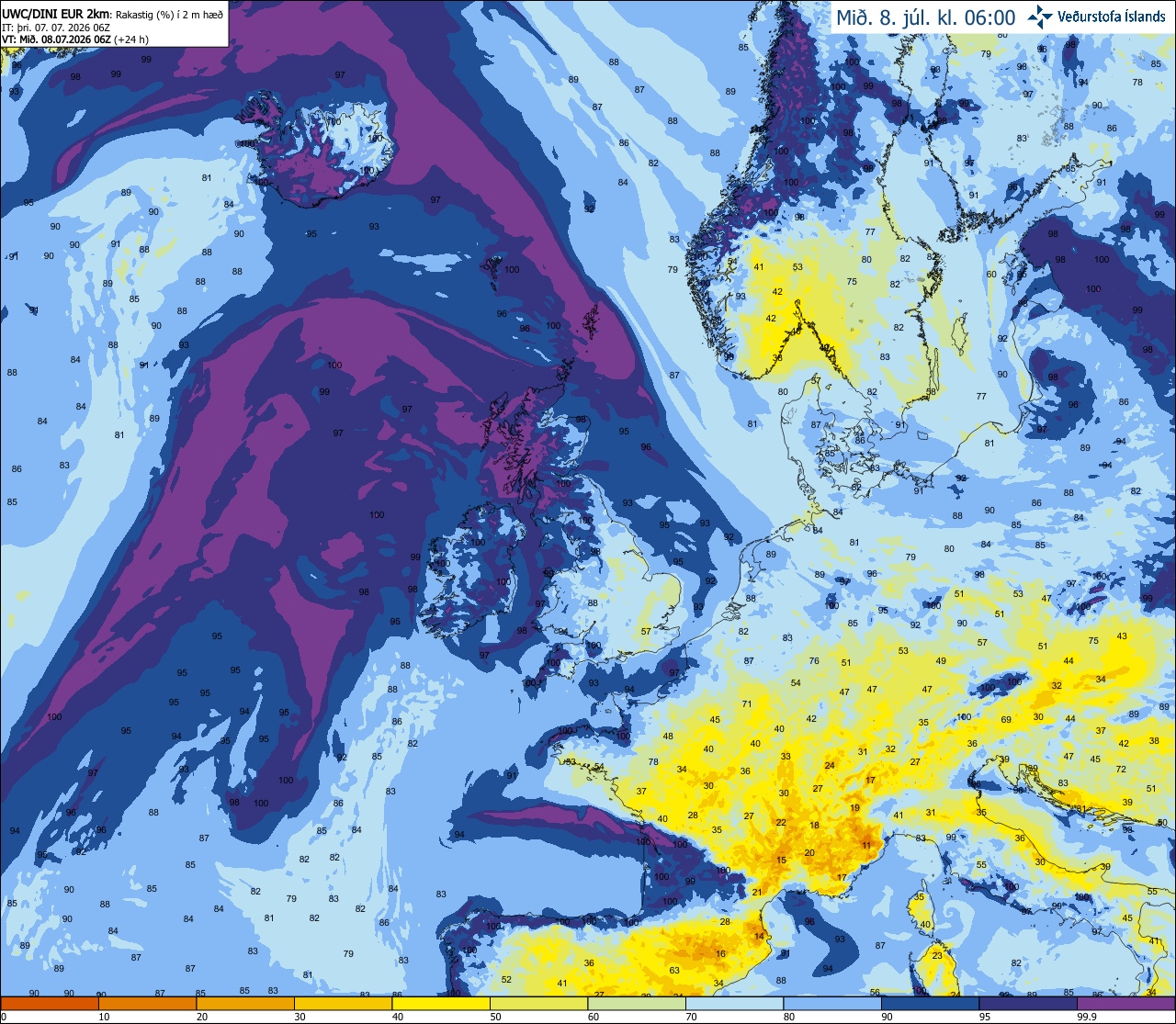
Task: Pick the bright yellow legend swatch between 40 and 50
Action: (x=440, y=1003)
